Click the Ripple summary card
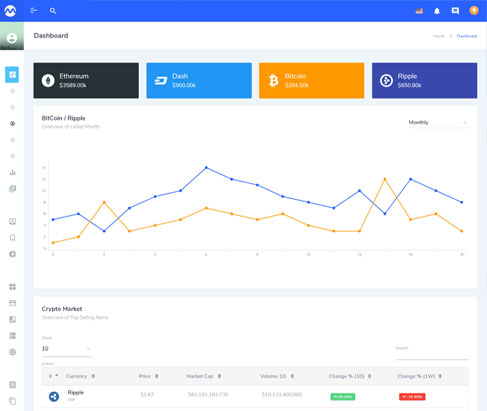 [x=424, y=80]
